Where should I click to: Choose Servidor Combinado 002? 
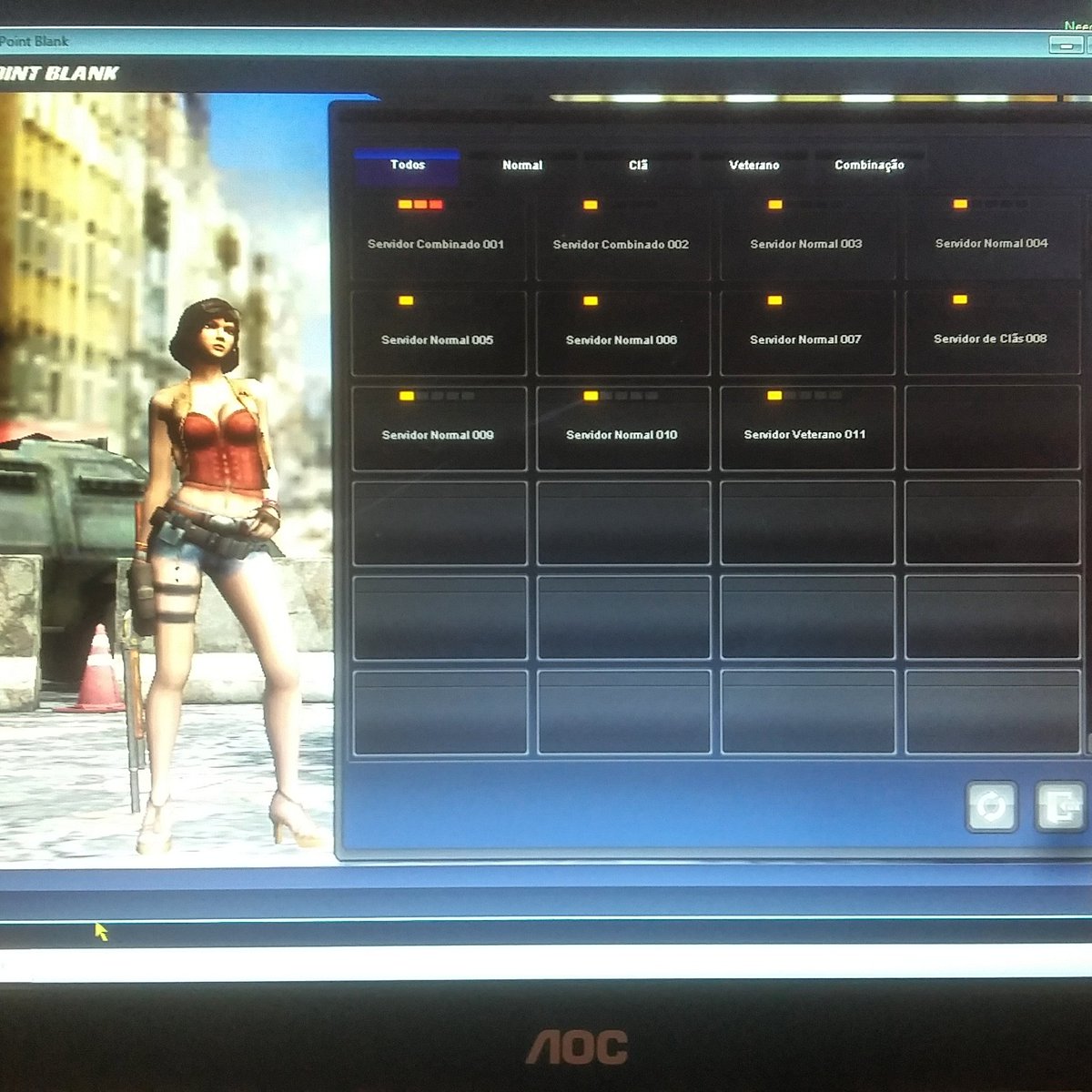pos(623,237)
